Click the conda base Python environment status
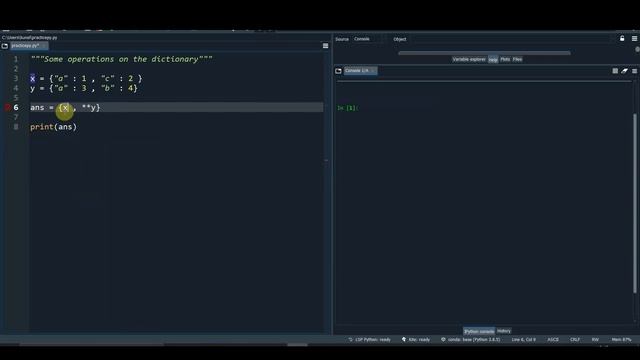Image resolution: width=640 pixels, height=360 pixels. point(470,340)
